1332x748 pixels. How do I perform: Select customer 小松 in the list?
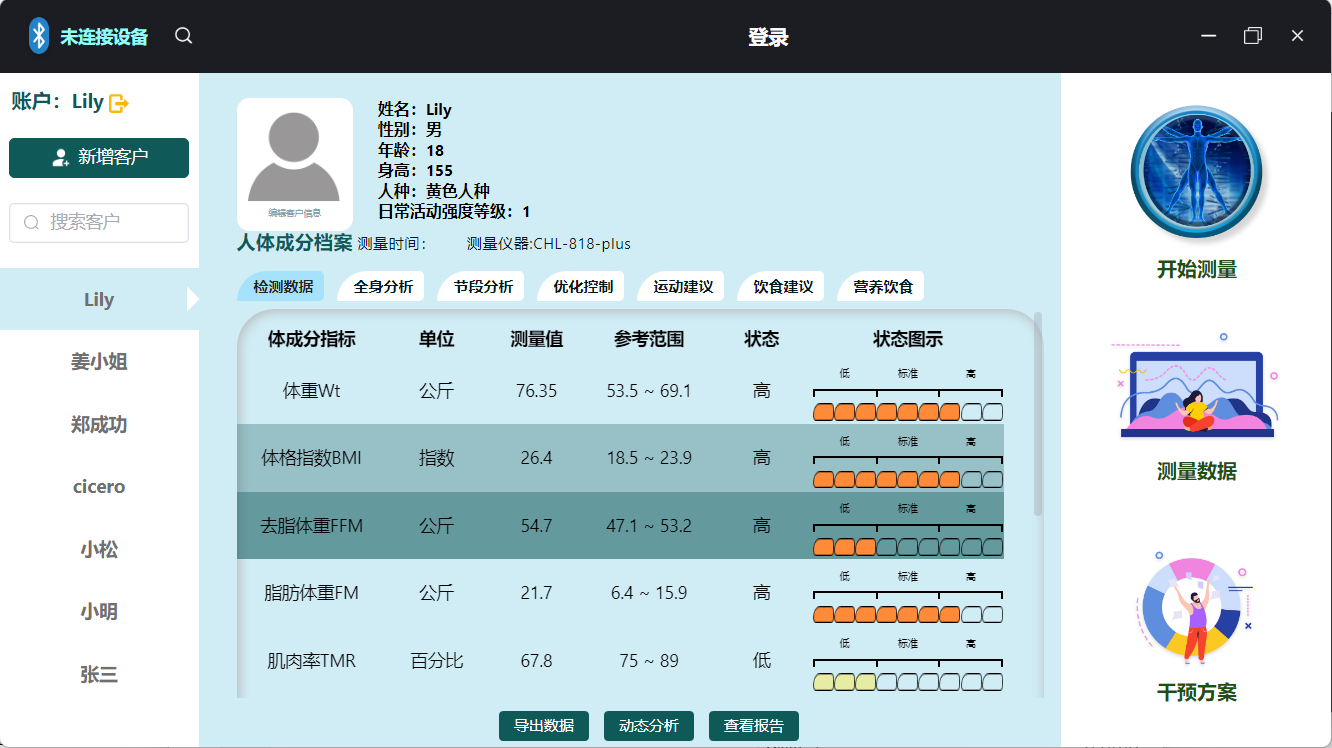(x=99, y=549)
